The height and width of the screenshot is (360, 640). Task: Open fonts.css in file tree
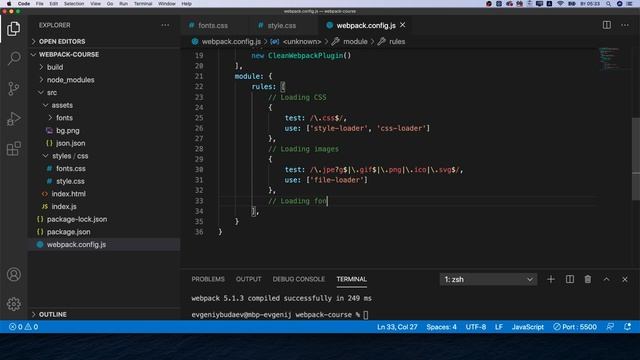pyautogui.click(x=71, y=169)
